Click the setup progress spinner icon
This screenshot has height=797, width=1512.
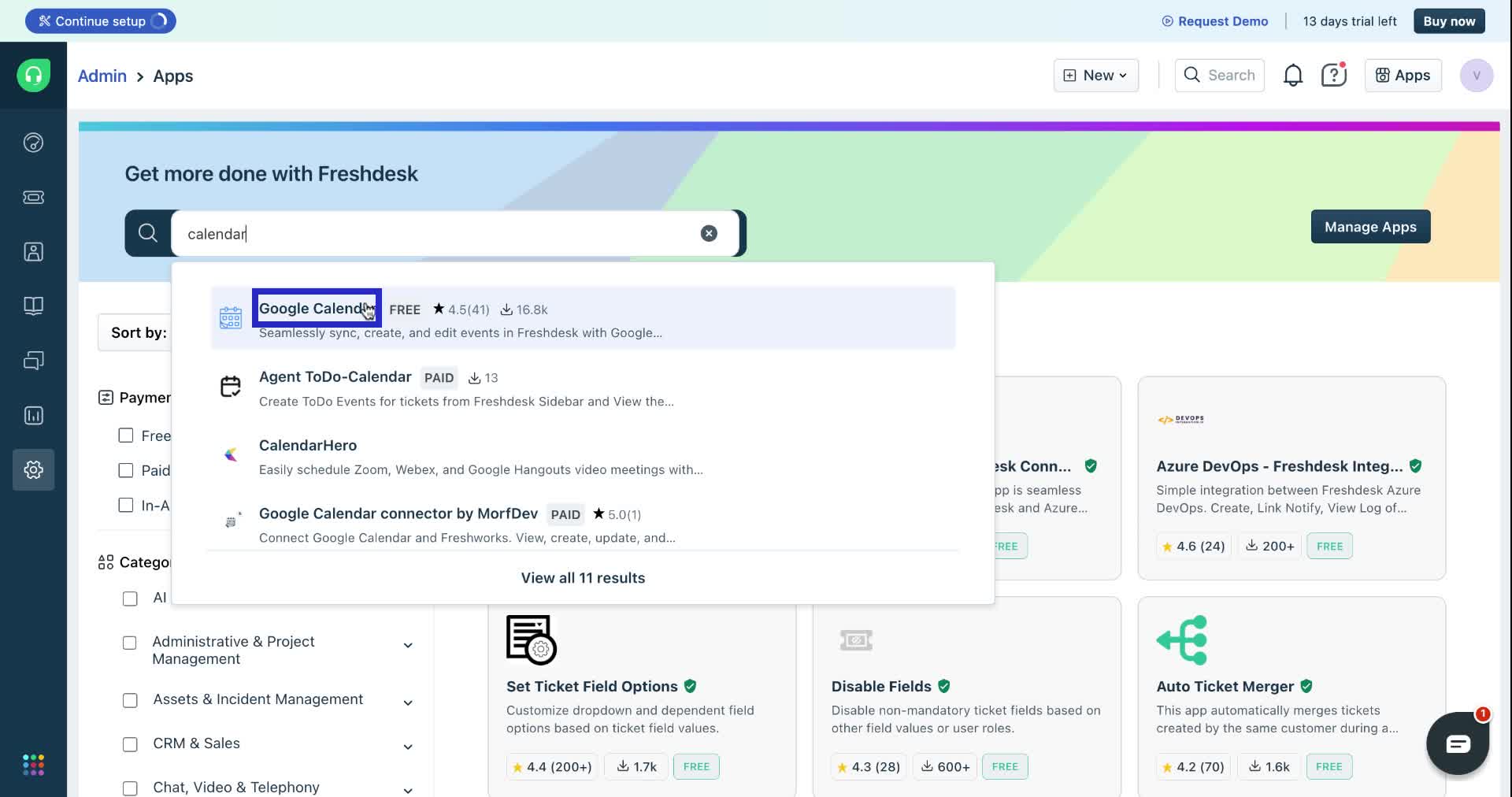pyautogui.click(x=159, y=21)
